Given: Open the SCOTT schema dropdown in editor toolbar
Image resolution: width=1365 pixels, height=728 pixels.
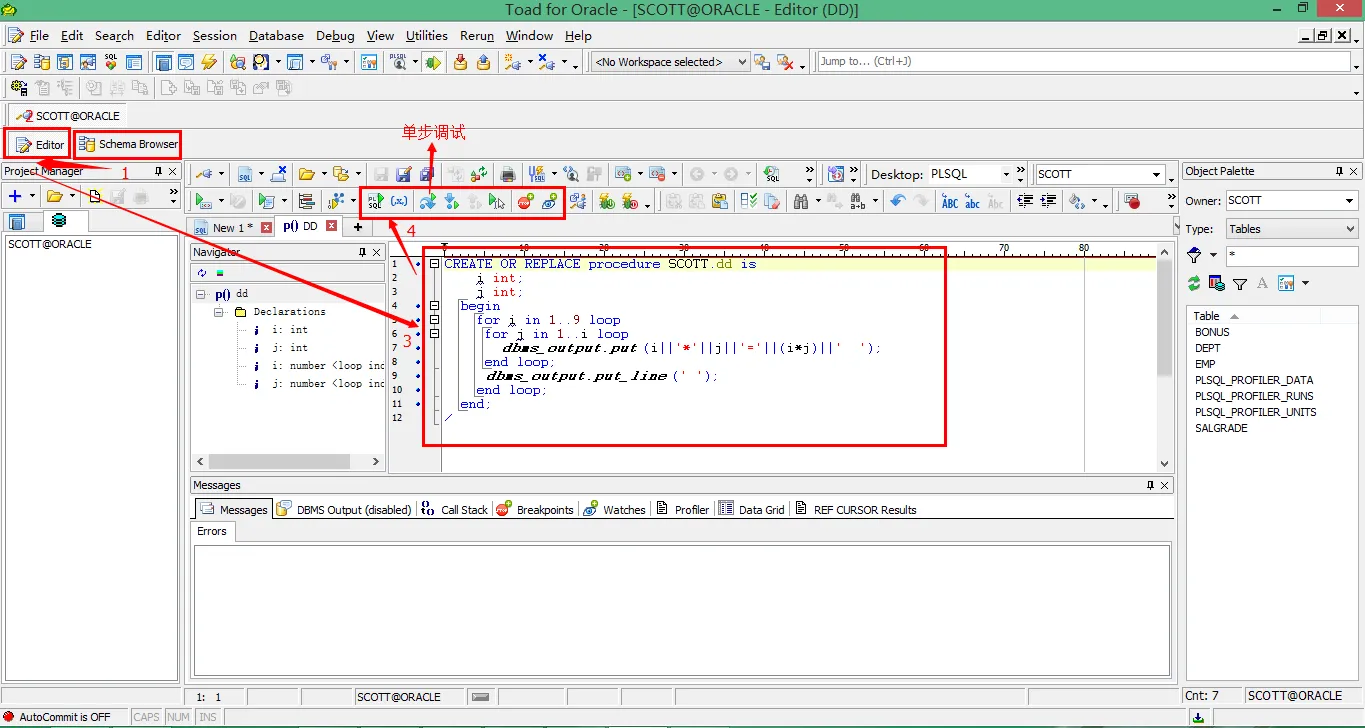Looking at the screenshot, I should click(x=1158, y=174).
